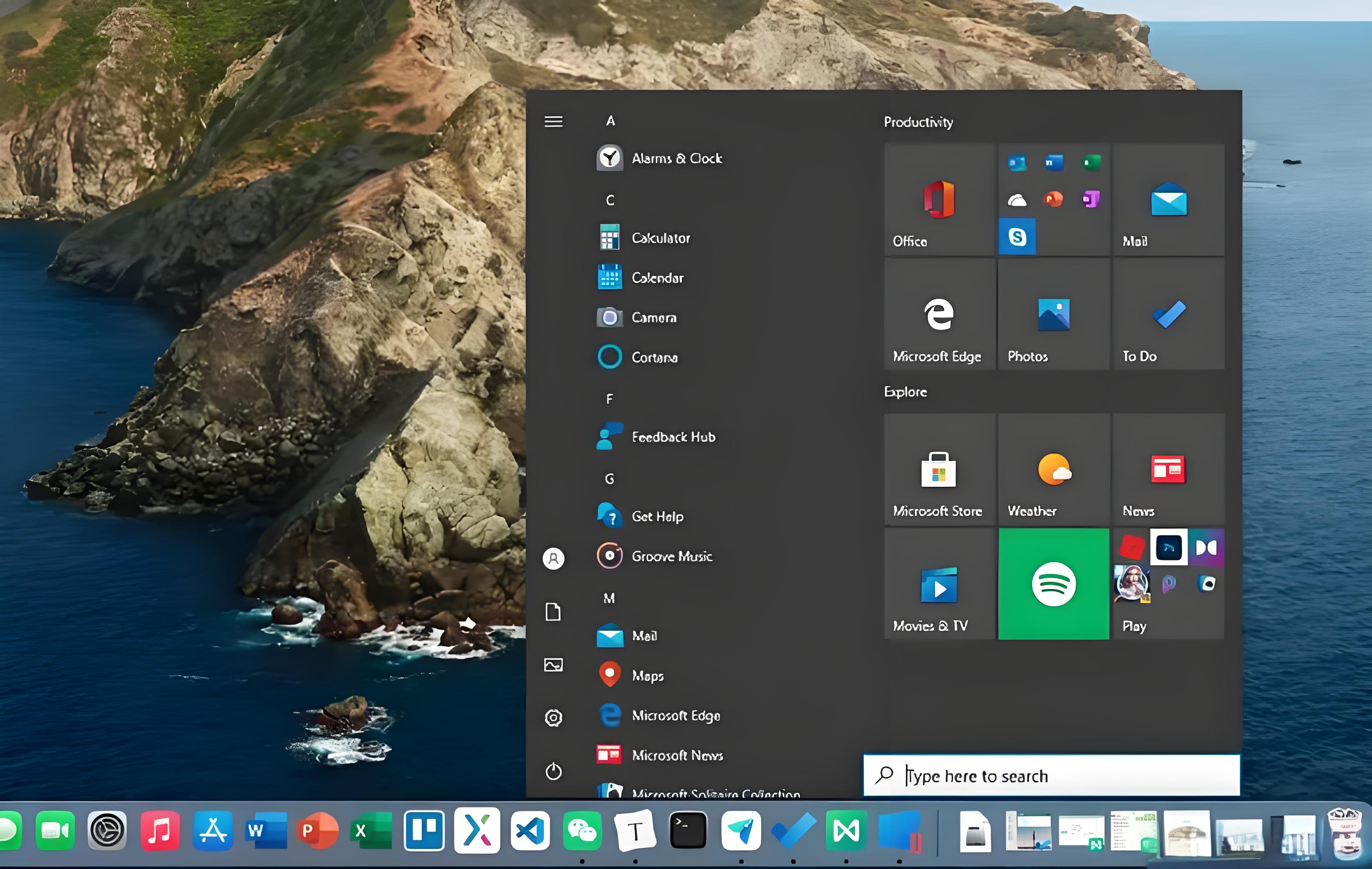The width and height of the screenshot is (1372, 869).
Task: Expand the Explore category tile group
Action: 904,391
